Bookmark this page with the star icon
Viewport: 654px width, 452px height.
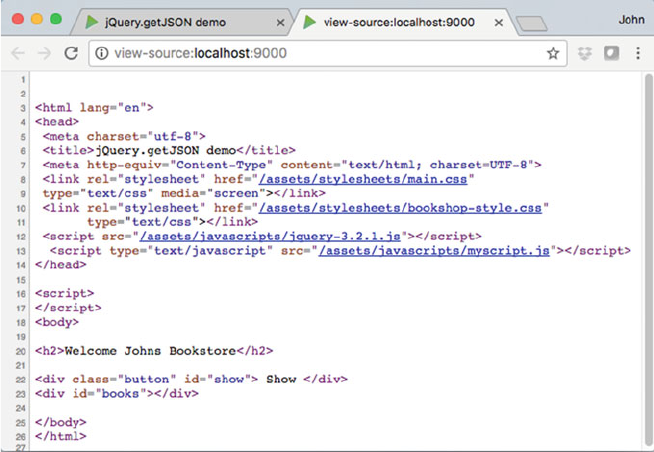(x=553, y=53)
